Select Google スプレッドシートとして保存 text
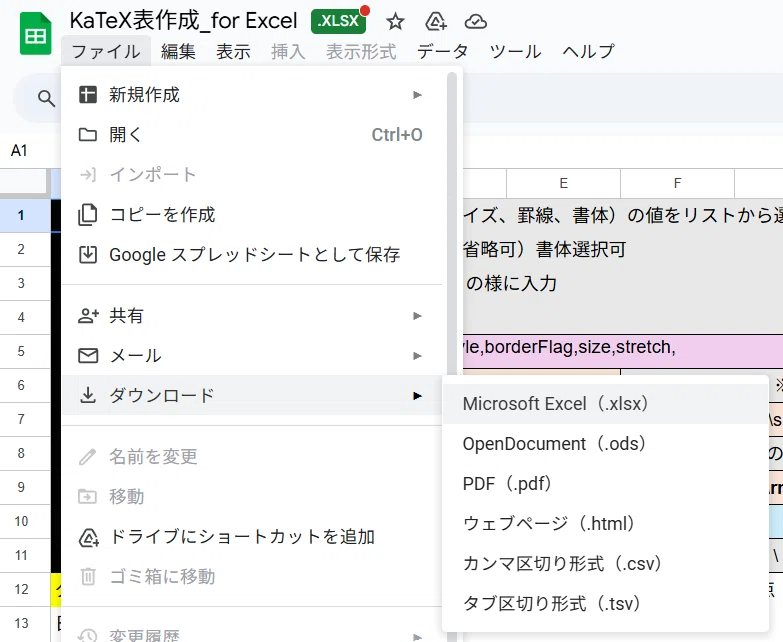Viewport: 783px width, 642px height. (x=255, y=255)
